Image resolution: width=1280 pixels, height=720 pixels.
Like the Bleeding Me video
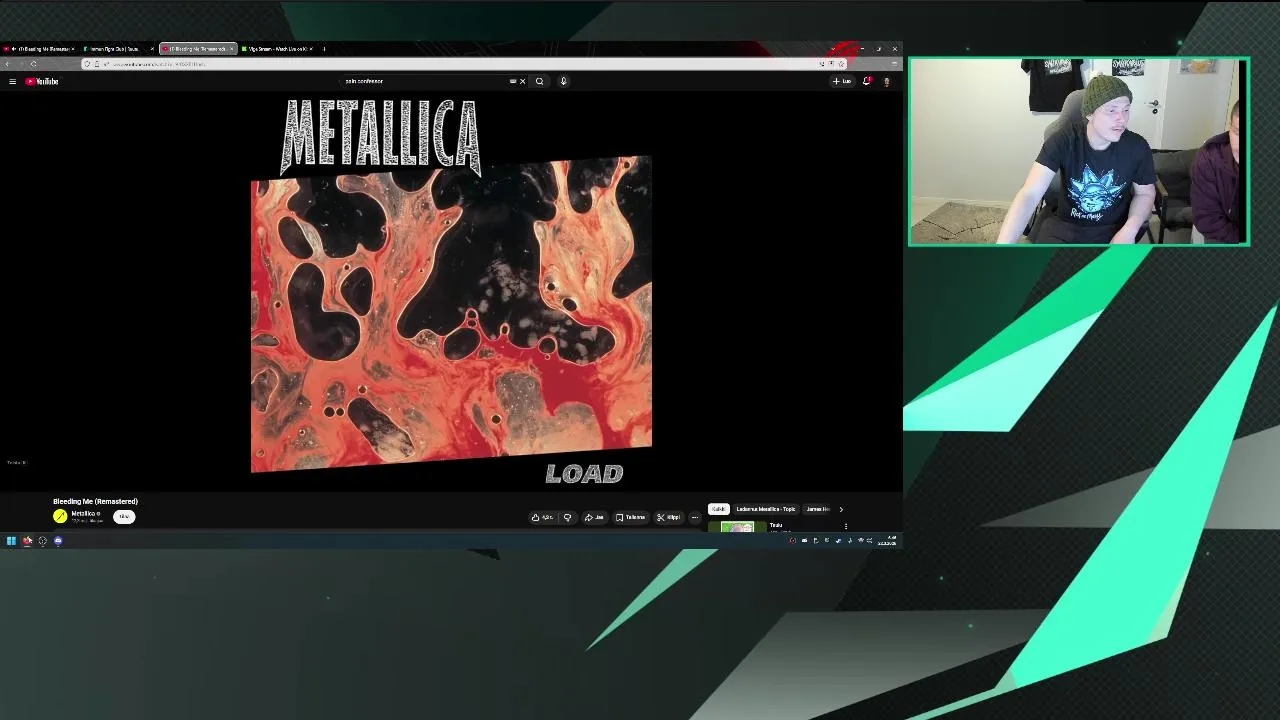pos(543,517)
